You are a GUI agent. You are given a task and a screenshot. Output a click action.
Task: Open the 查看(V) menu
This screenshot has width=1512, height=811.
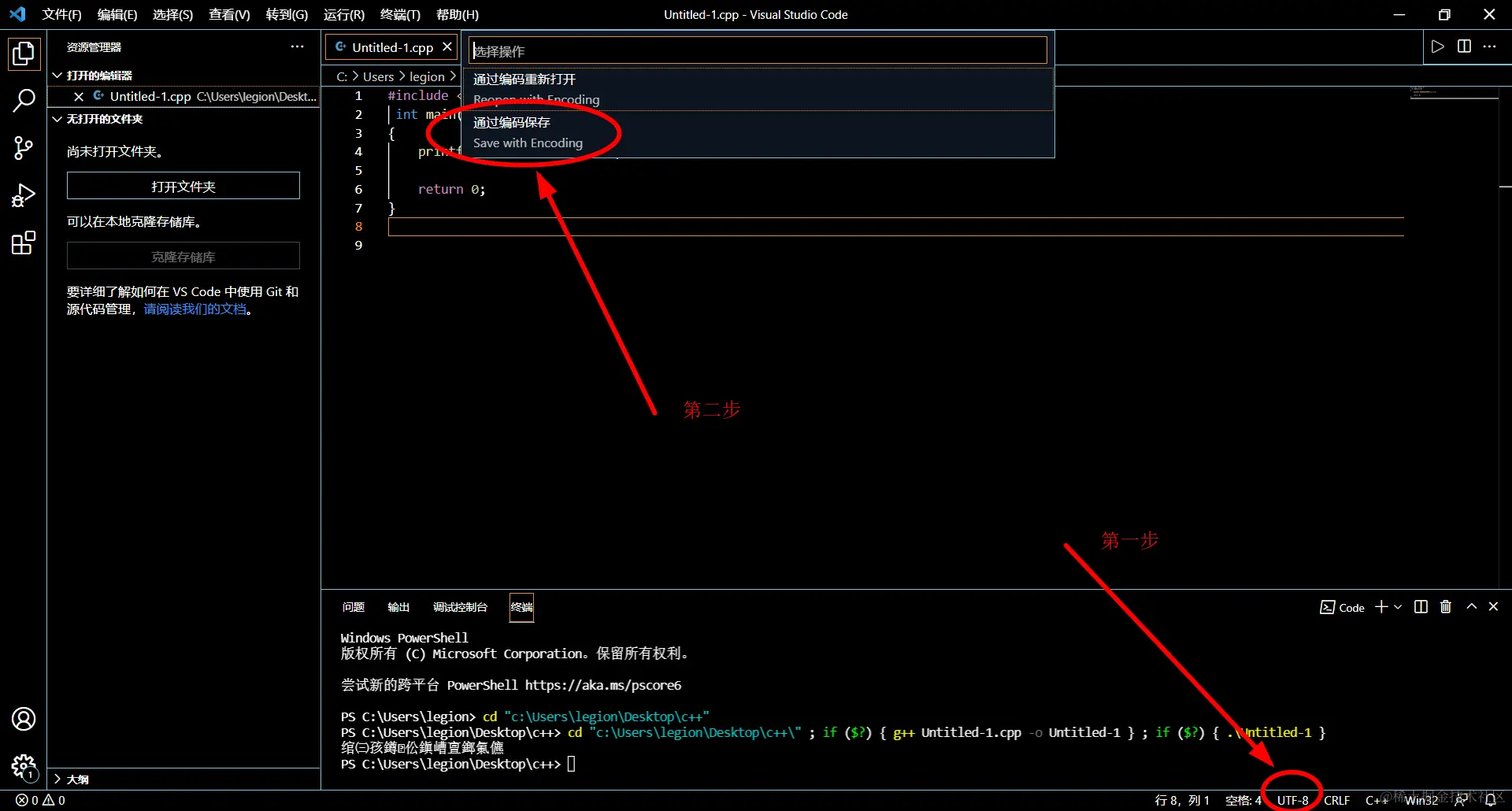pyautogui.click(x=229, y=15)
